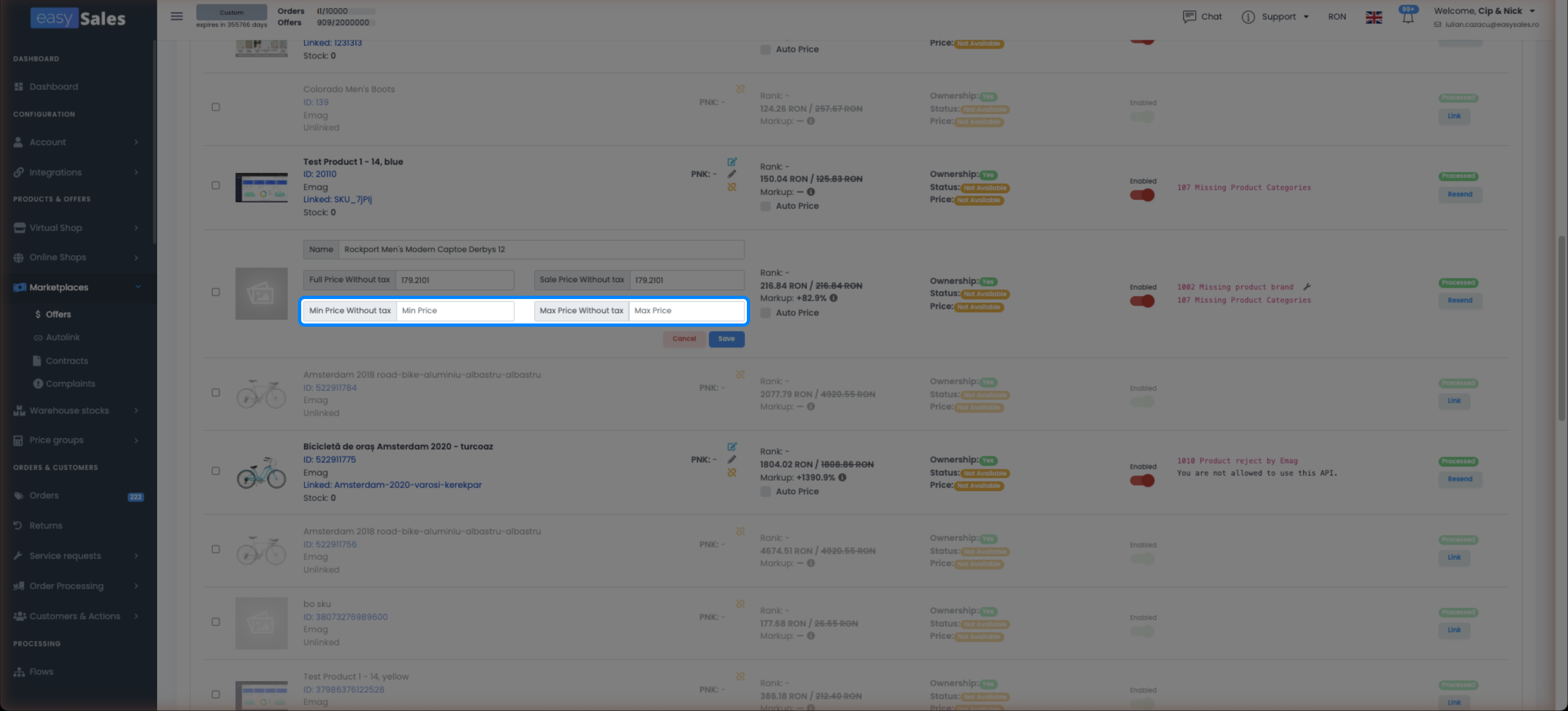1568x711 pixels.
Task: Open the Chat icon in header
Action: click(x=1189, y=17)
